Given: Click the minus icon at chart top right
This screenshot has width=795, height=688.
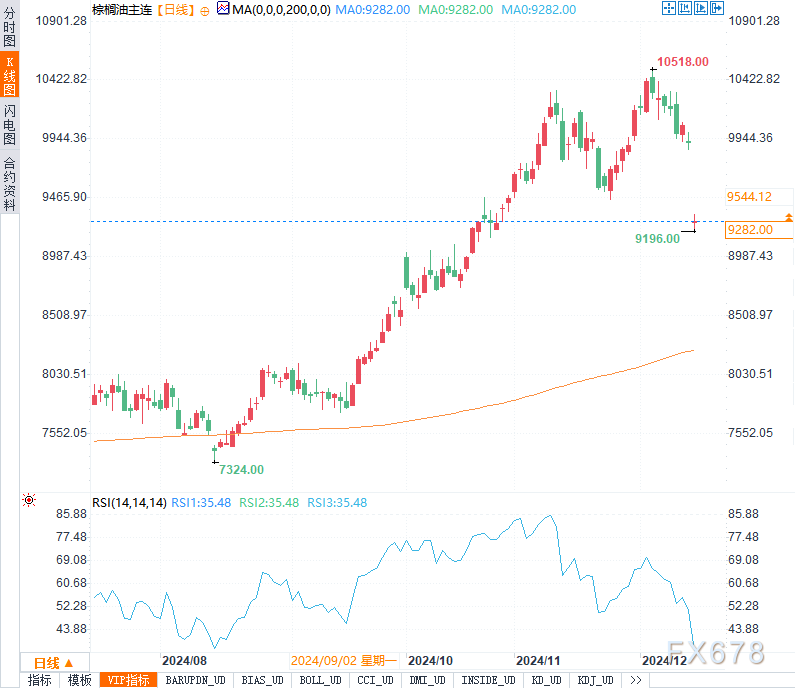Looking at the screenshot, I should 668,7.
